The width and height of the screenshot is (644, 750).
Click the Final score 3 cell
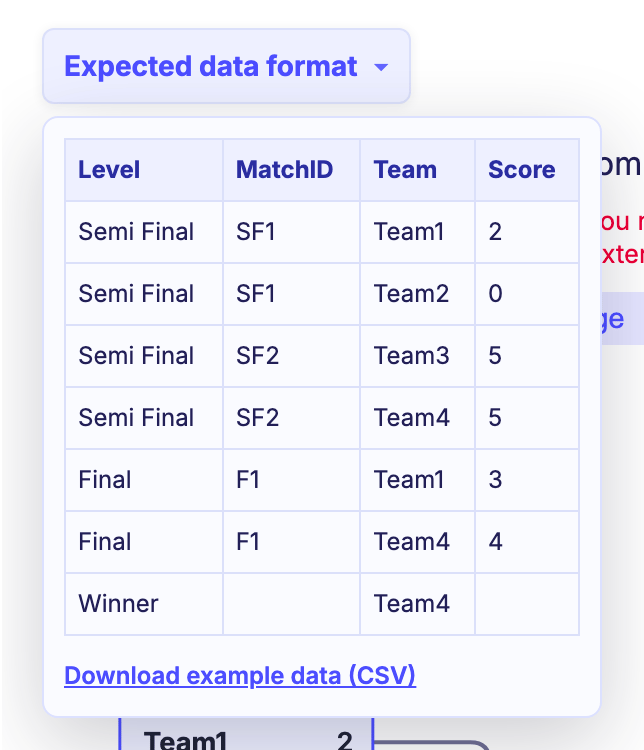[527, 480]
